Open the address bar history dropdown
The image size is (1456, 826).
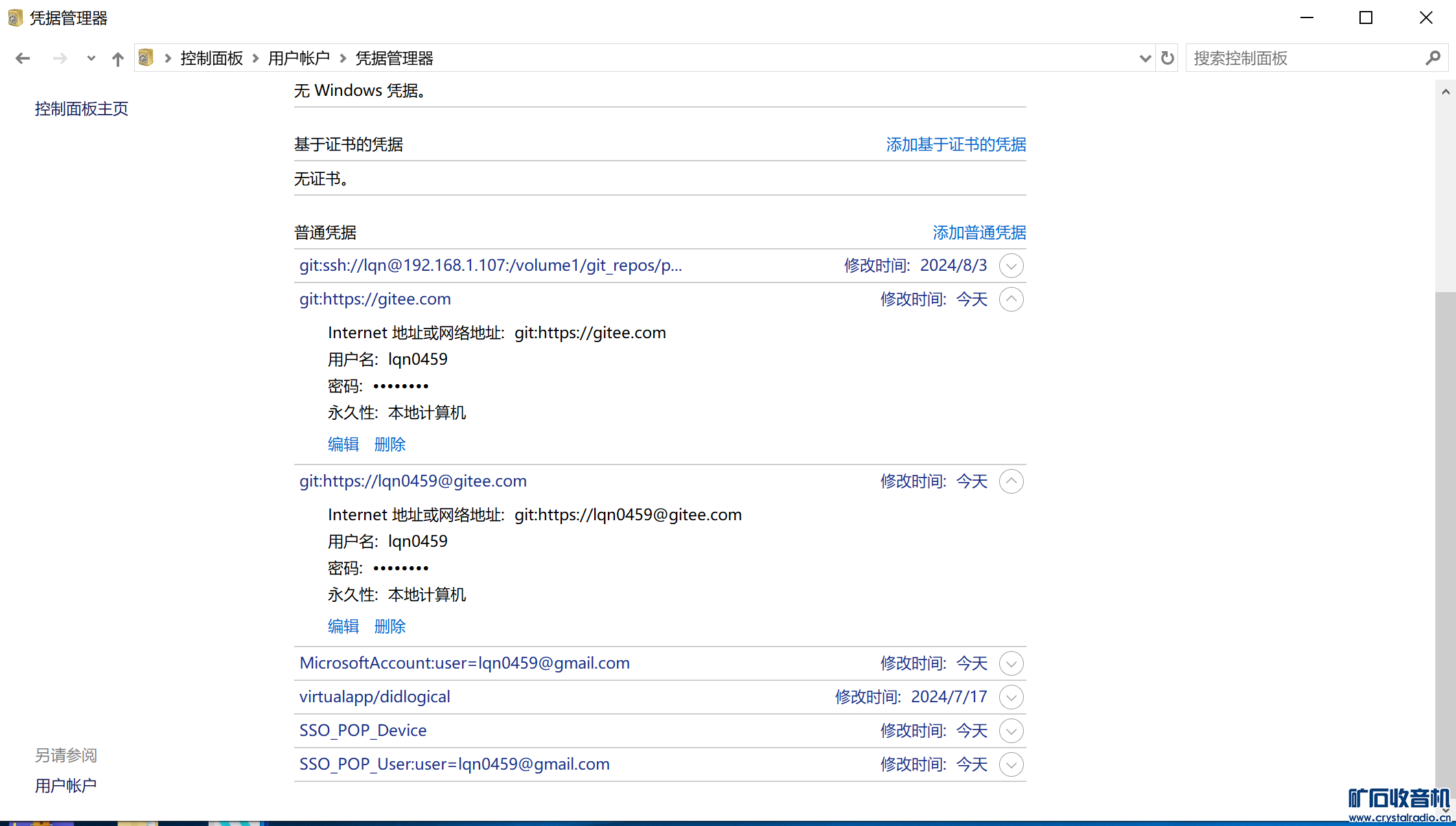[1144, 59]
